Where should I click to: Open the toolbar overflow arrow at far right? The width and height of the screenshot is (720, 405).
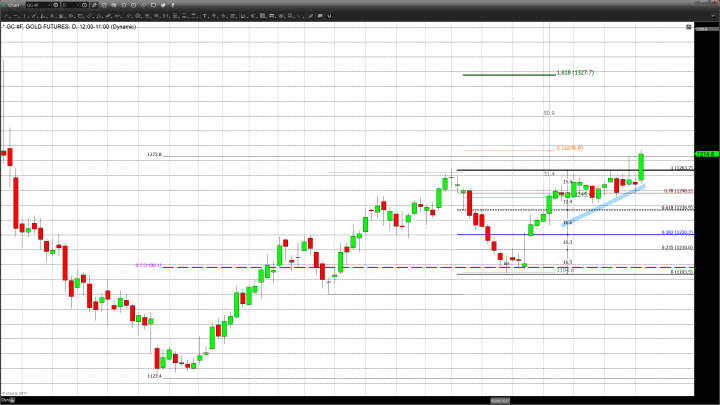(713, 16)
